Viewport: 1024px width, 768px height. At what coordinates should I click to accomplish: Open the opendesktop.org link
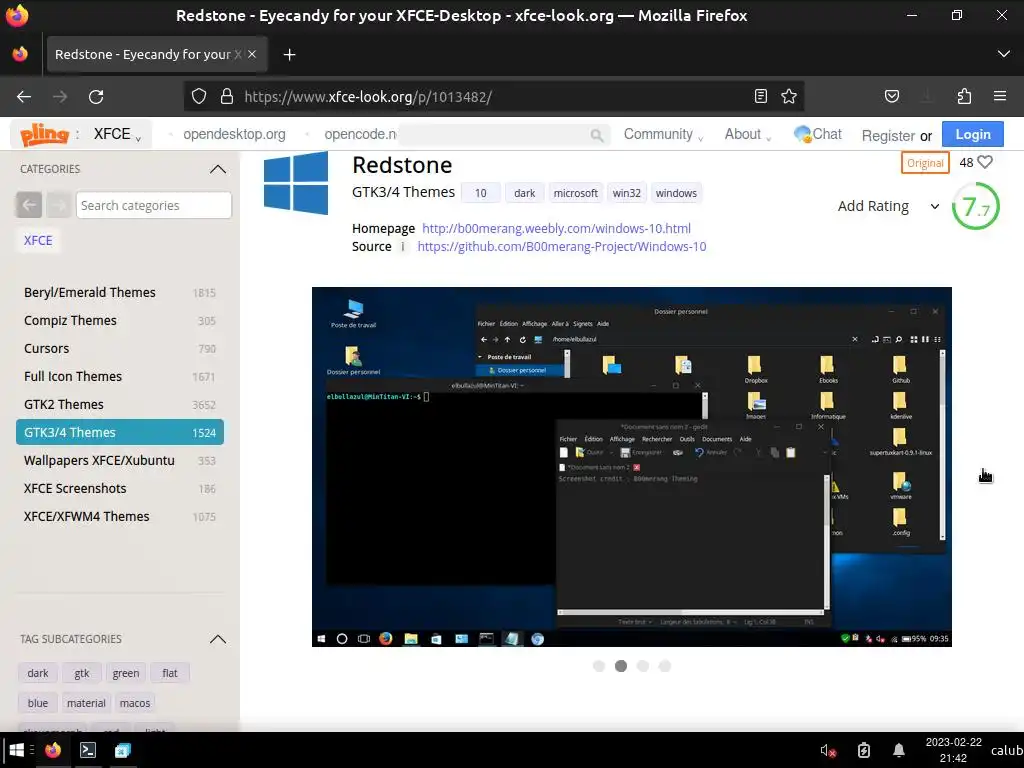point(234,135)
